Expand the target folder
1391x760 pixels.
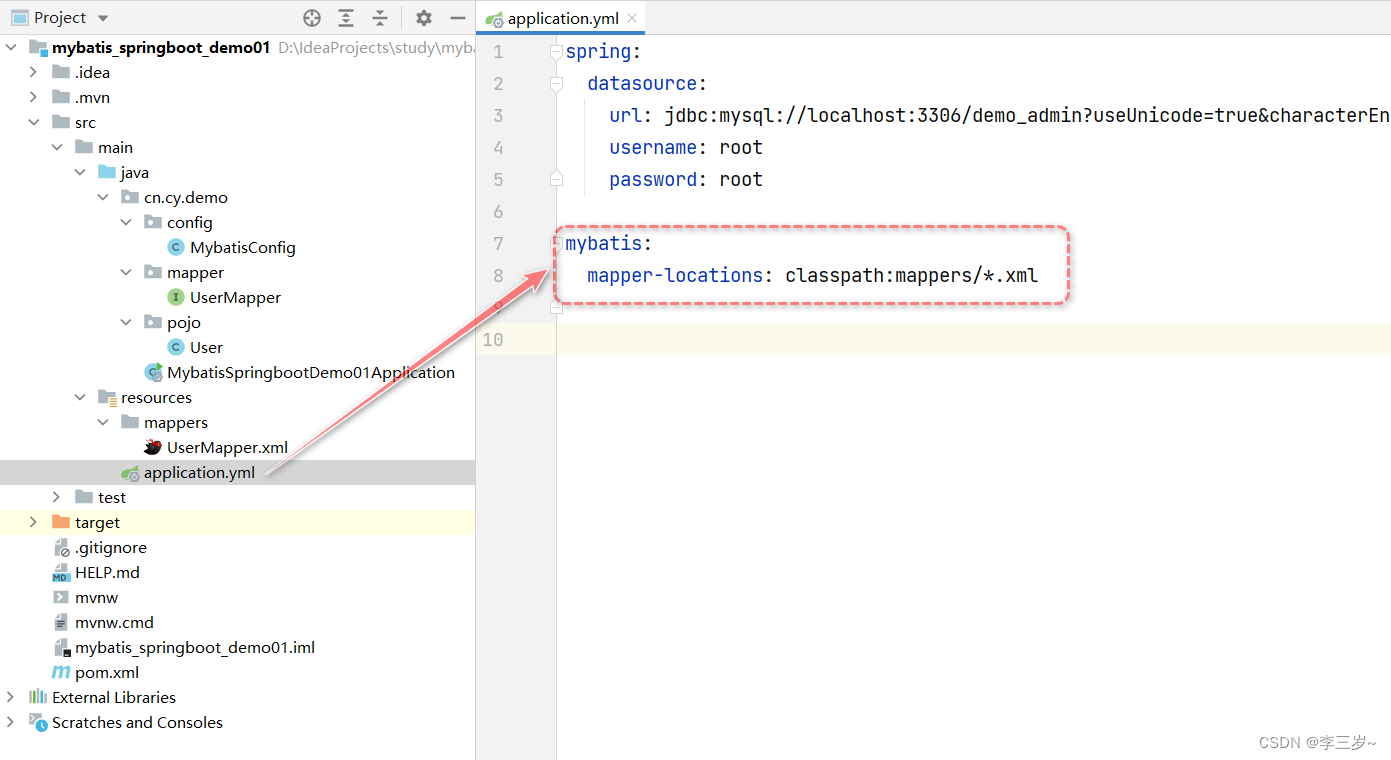(x=34, y=522)
